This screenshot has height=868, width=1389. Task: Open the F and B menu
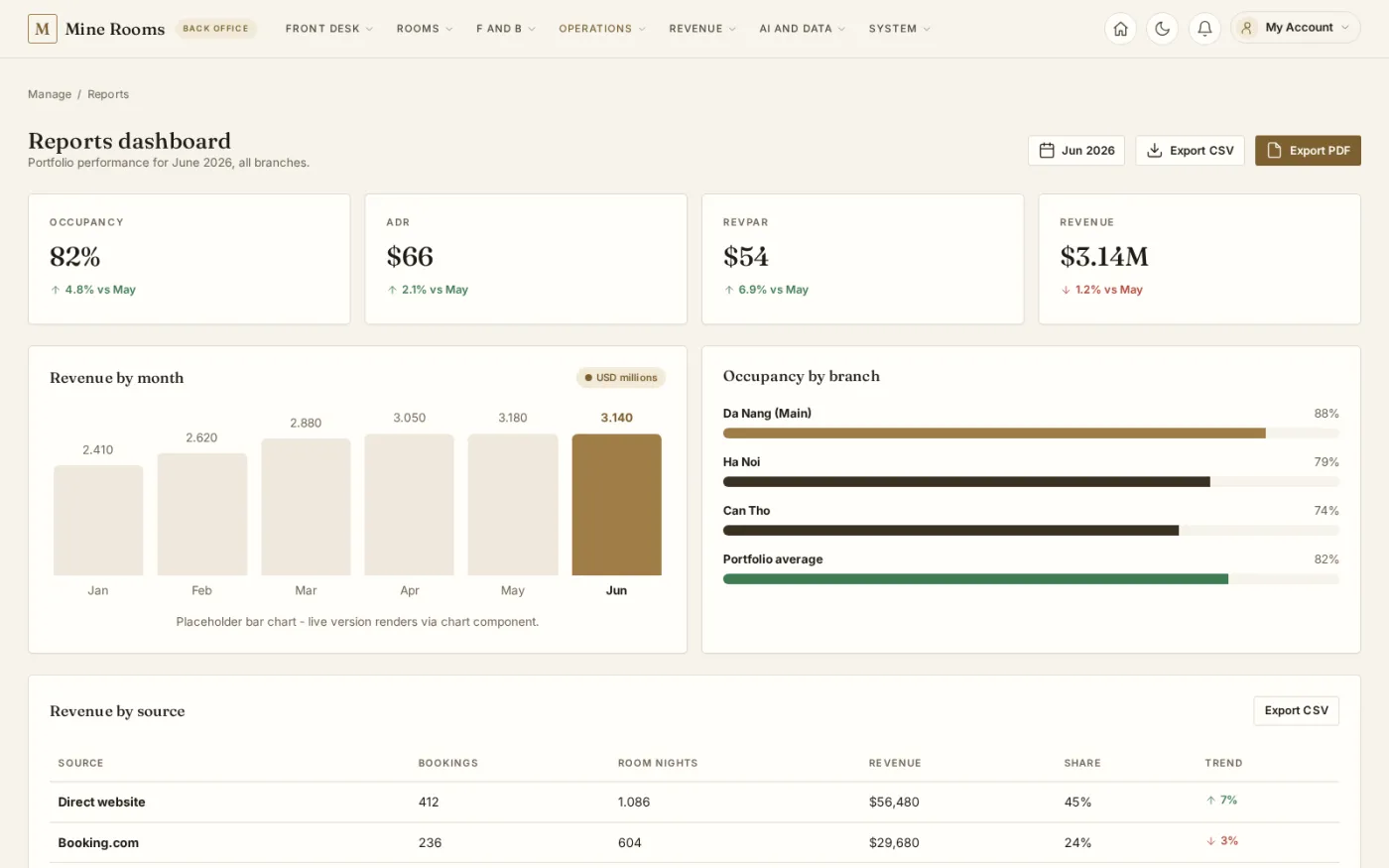[506, 29]
